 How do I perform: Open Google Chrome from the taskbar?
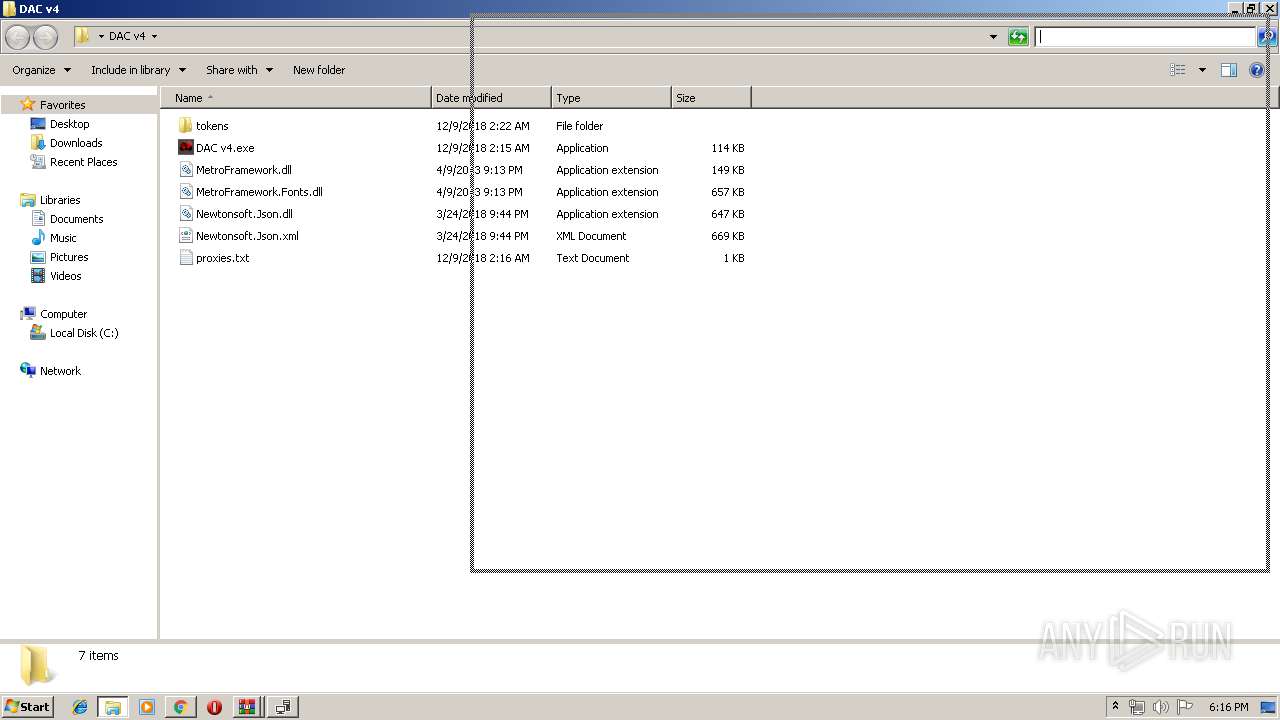180,707
